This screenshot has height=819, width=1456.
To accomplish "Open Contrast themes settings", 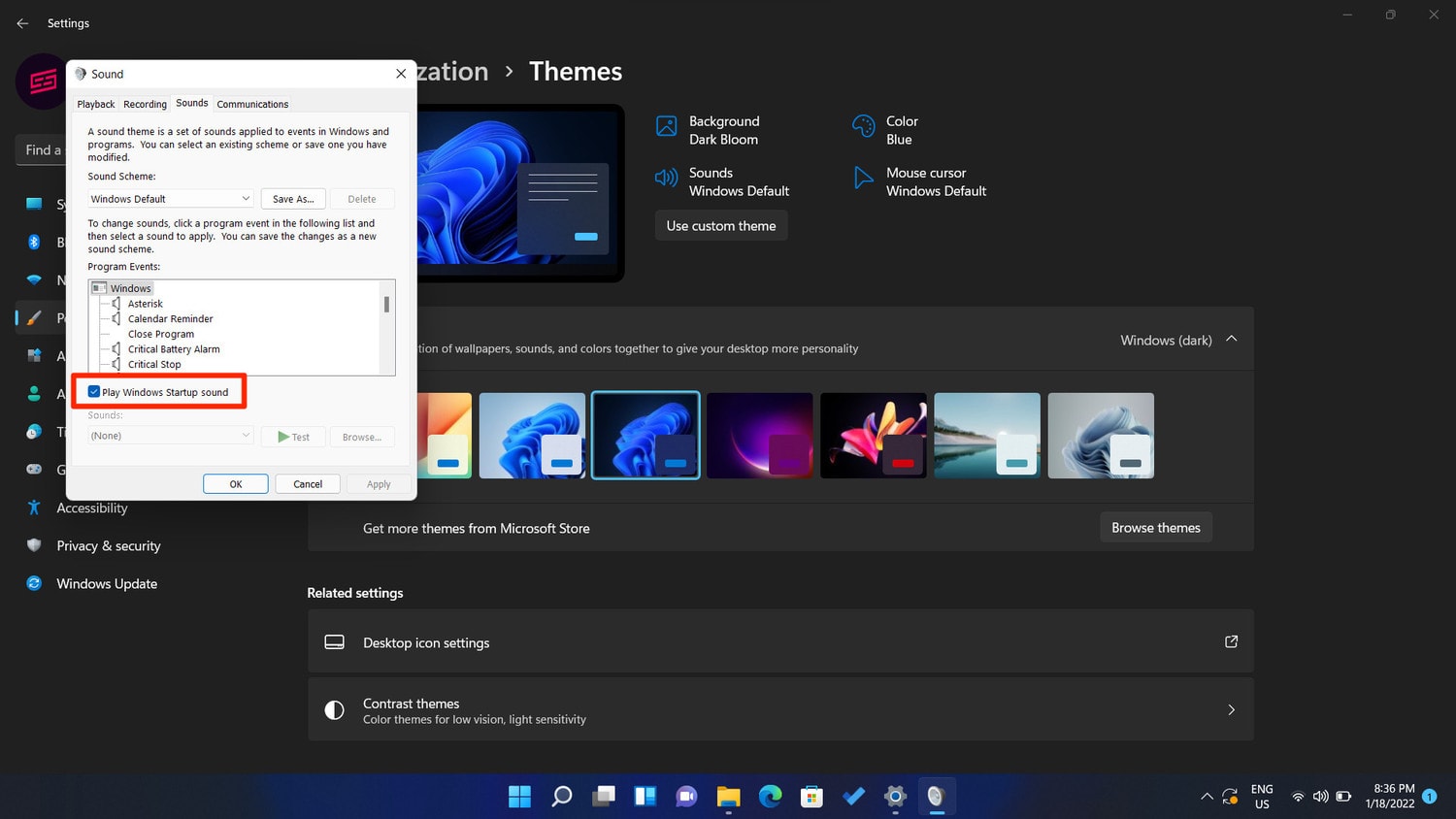I will 780,709.
